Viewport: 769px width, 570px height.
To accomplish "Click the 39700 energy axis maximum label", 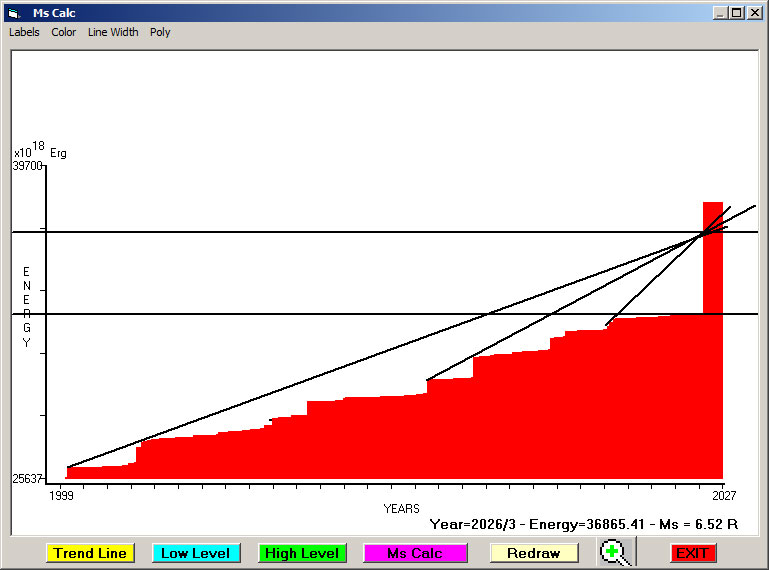I will point(27,166).
